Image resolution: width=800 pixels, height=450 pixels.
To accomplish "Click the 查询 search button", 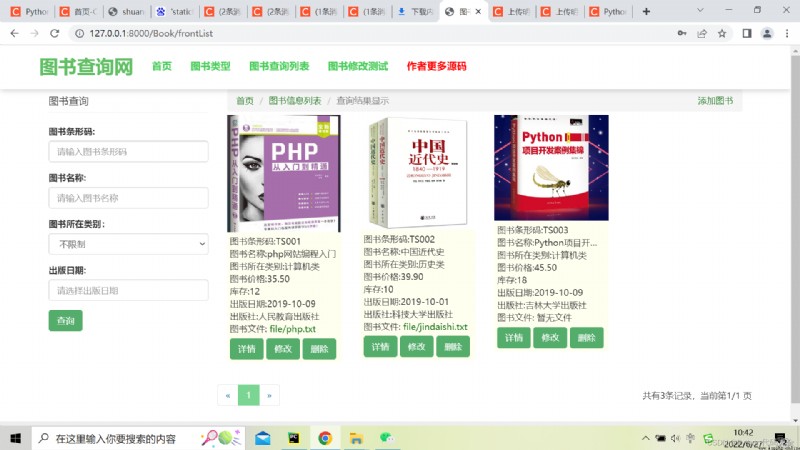I will pyautogui.click(x=65, y=321).
